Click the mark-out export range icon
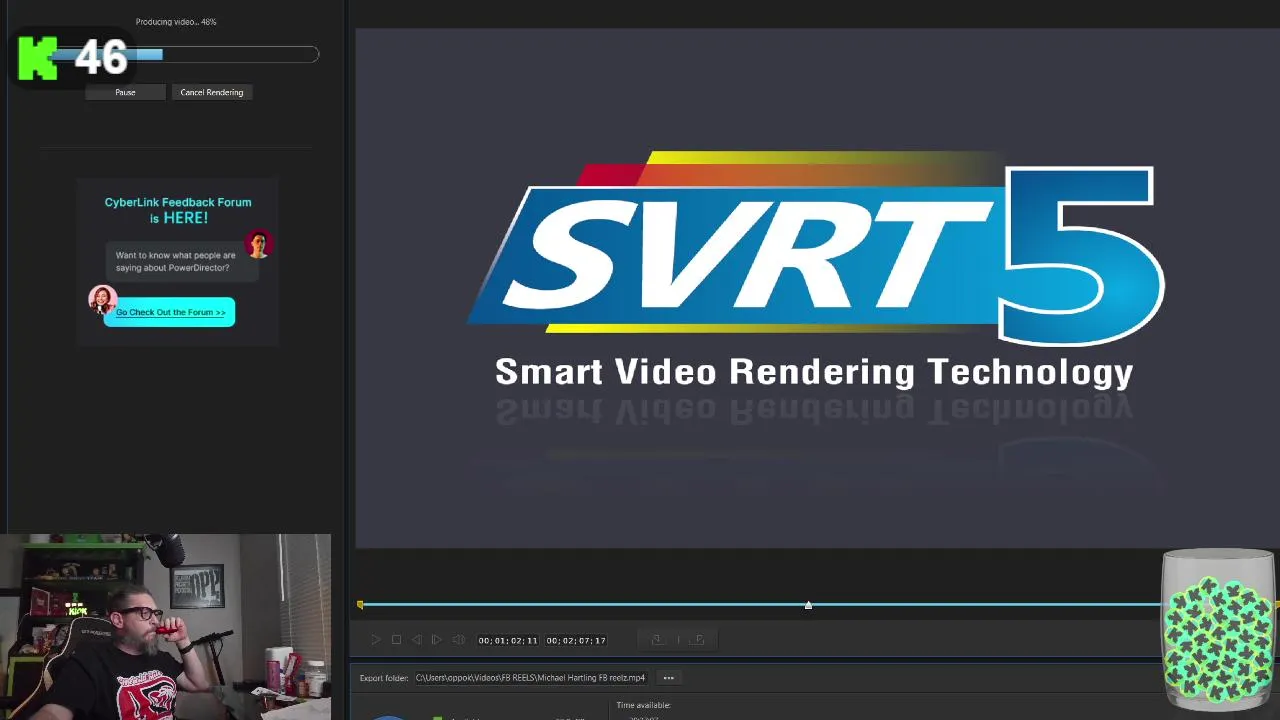The height and width of the screenshot is (720, 1280). [x=698, y=640]
